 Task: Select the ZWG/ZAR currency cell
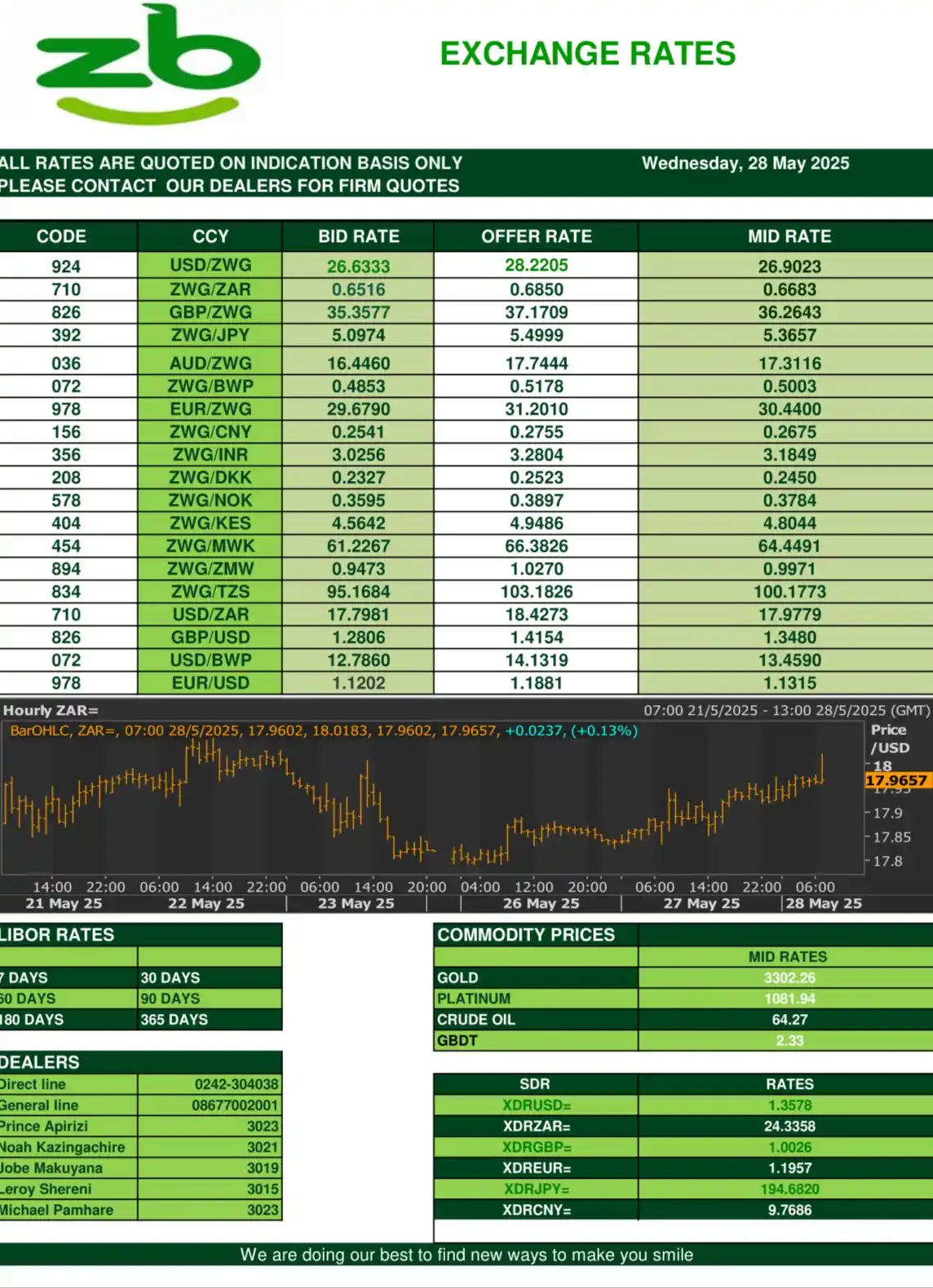pyautogui.click(x=210, y=289)
